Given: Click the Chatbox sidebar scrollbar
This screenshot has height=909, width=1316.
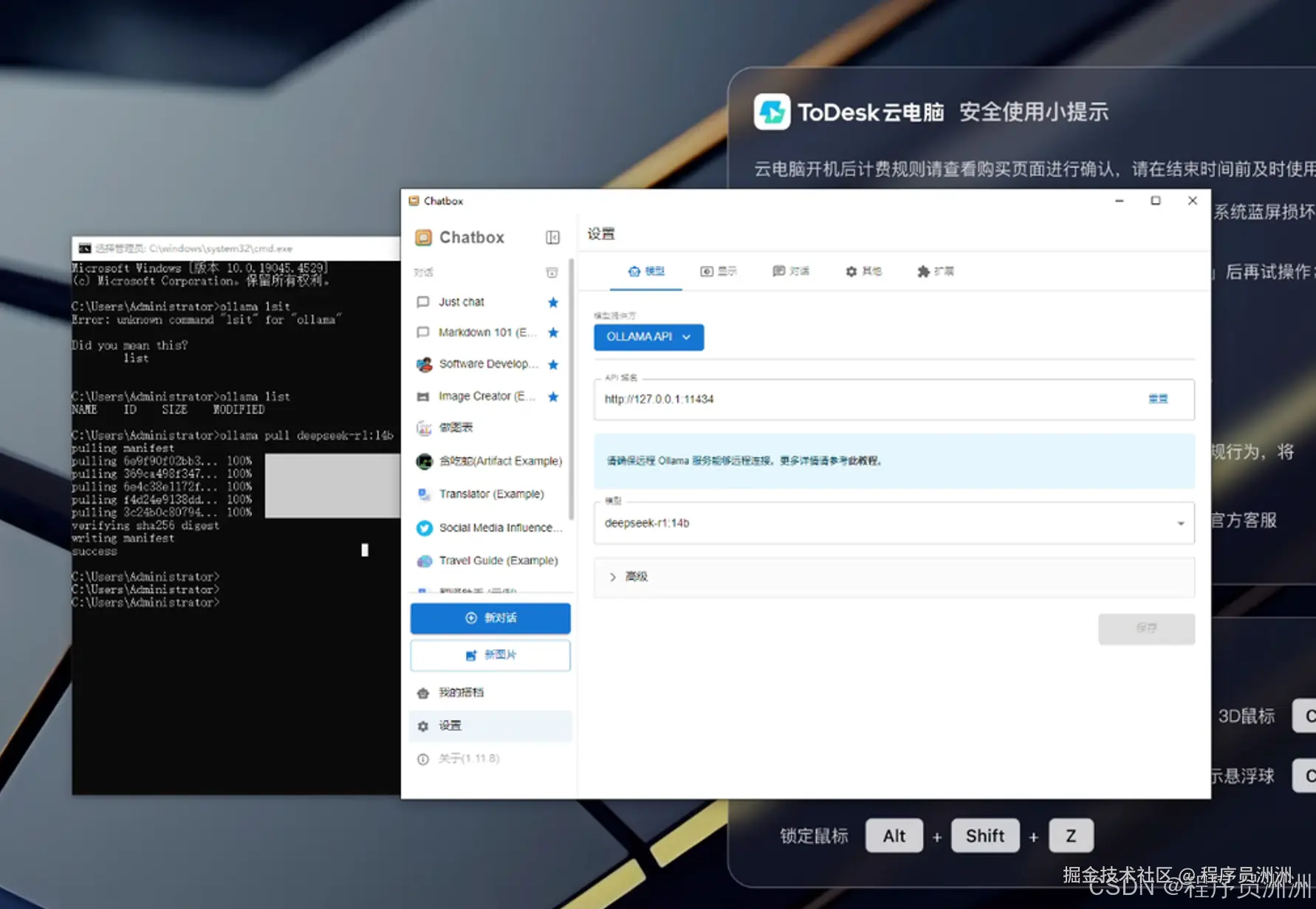Looking at the screenshot, I should coord(571,388).
